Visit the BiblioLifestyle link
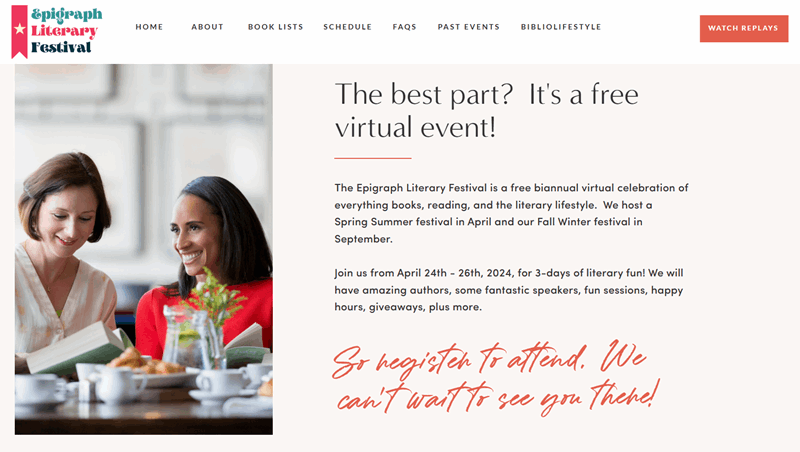 pyautogui.click(x=561, y=27)
